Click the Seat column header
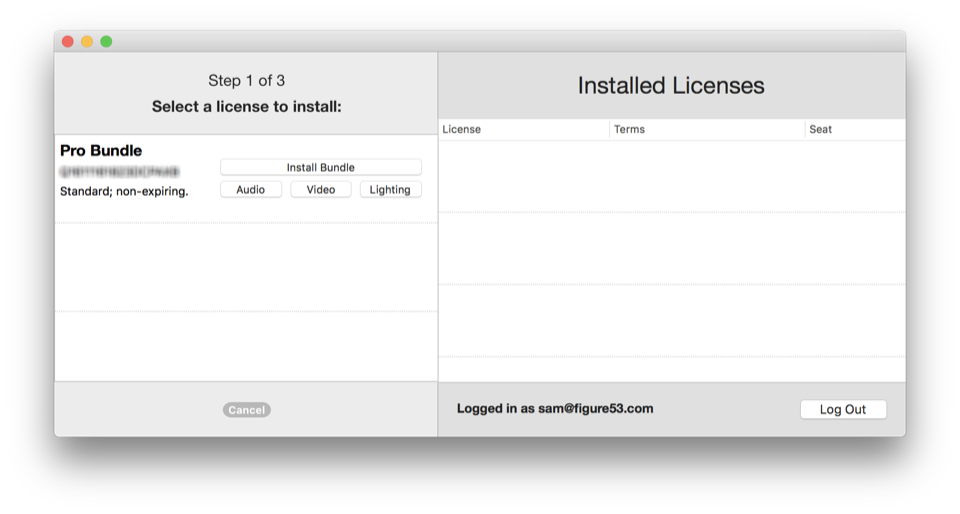960x514 pixels. tap(854, 129)
